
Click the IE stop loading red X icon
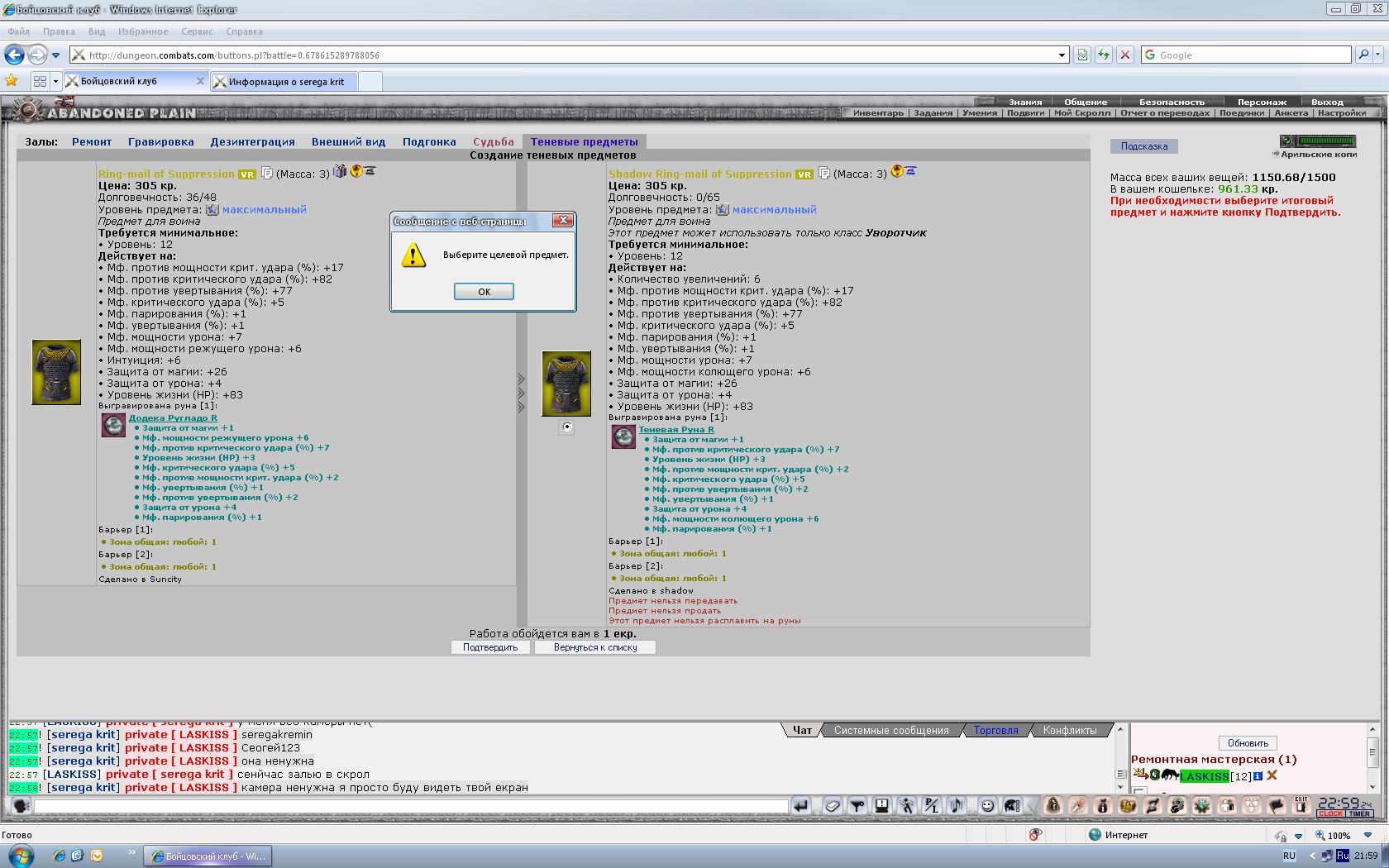[x=1124, y=55]
